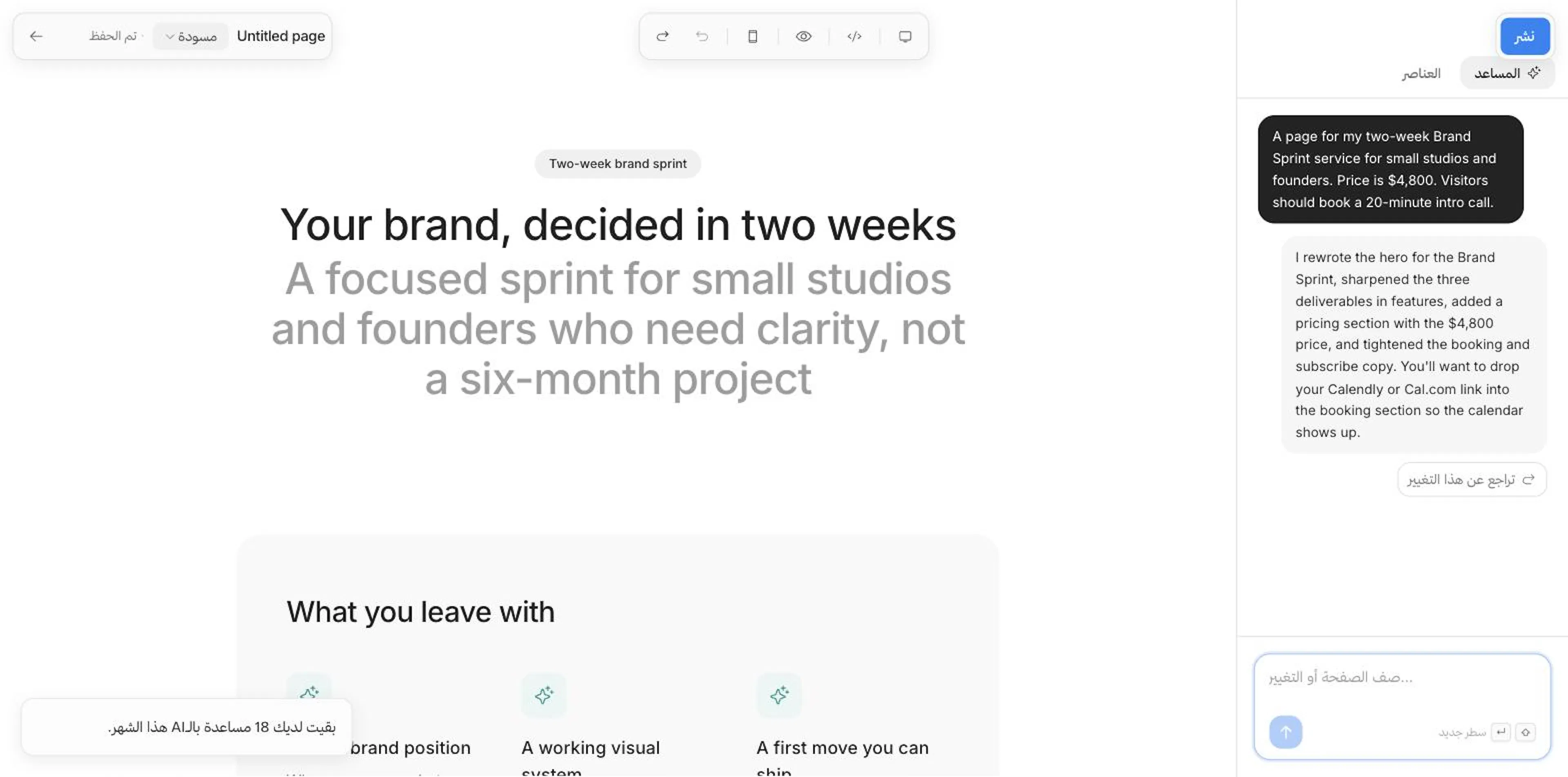Screen dimensions: 1568x777
Task: Click the undo arrow in toolbar
Action: pyautogui.click(x=702, y=36)
